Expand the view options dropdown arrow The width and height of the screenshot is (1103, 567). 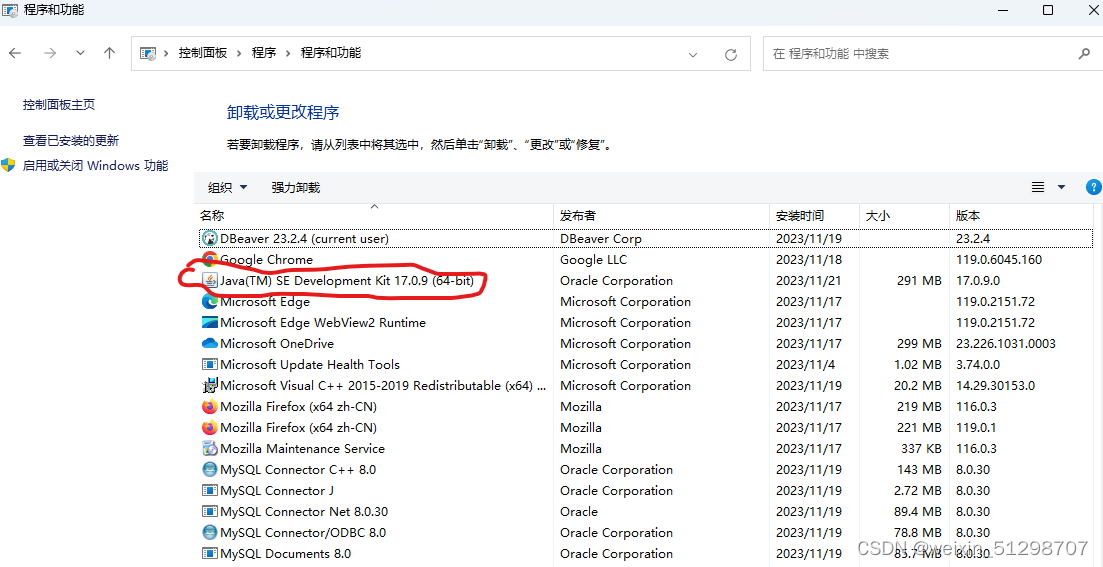(1061, 187)
